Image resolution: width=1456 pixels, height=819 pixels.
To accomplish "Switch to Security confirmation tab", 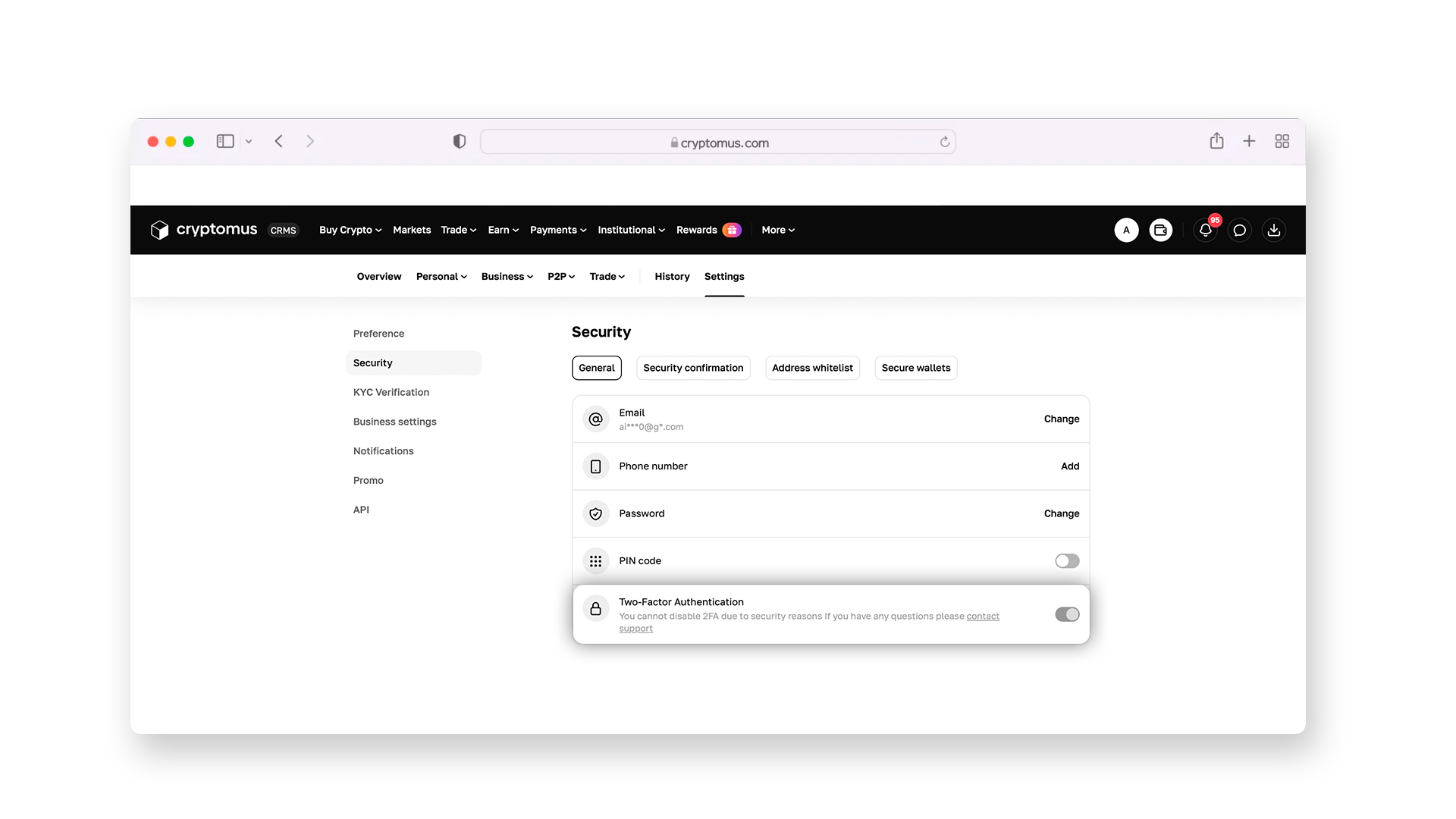I will point(693,368).
